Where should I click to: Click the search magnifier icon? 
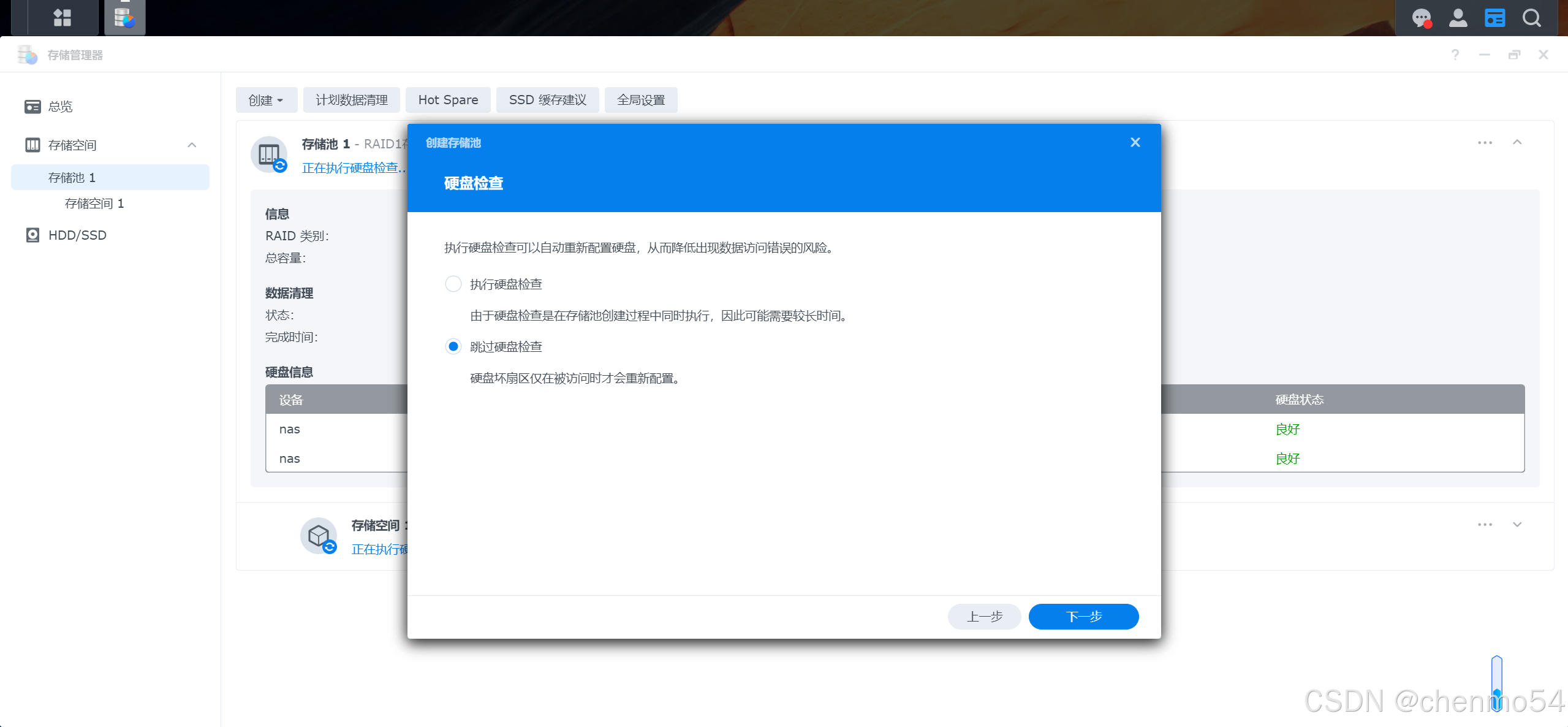[1531, 18]
